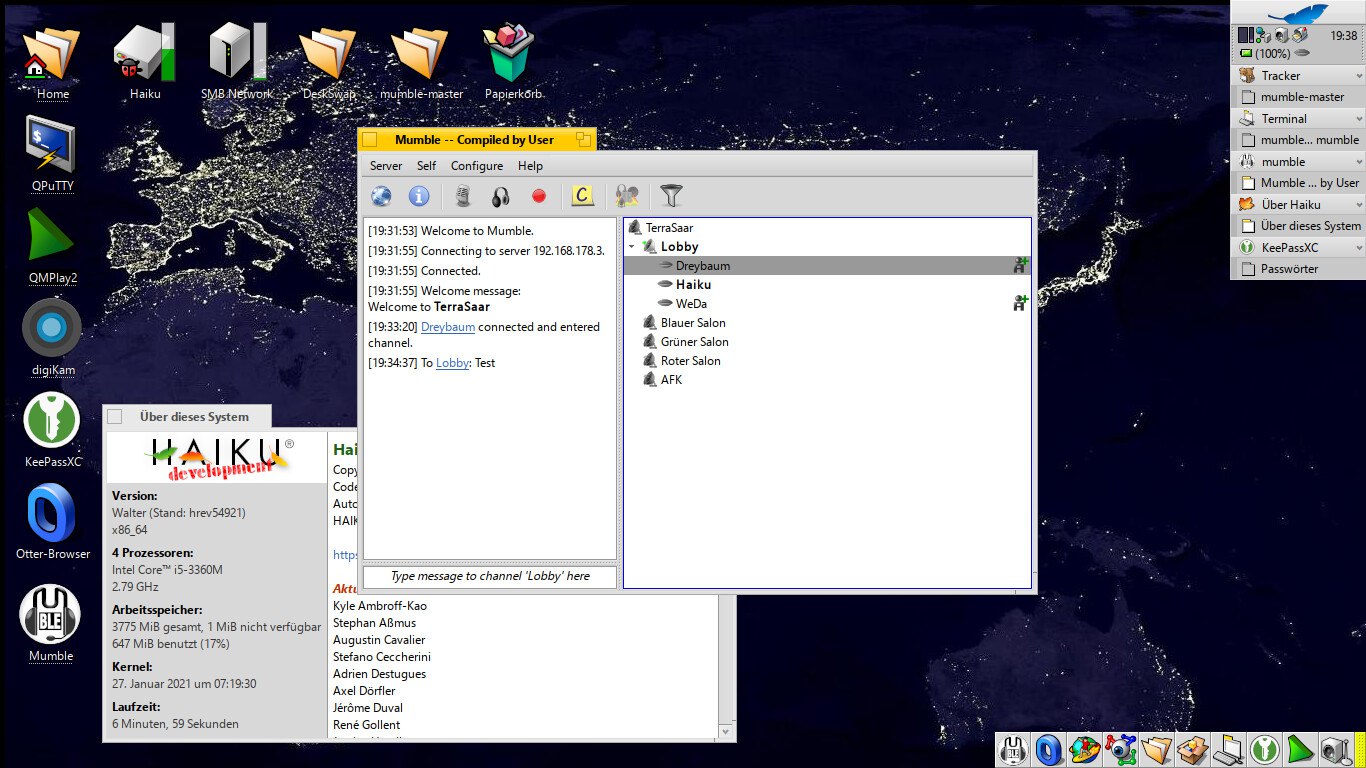
Task: Click the friend icon beside Dreybaum
Action: click(1020, 265)
